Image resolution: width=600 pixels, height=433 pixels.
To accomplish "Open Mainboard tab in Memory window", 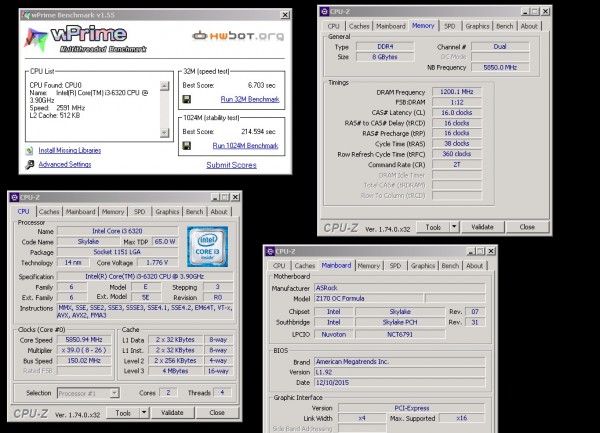I will [x=391, y=26].
